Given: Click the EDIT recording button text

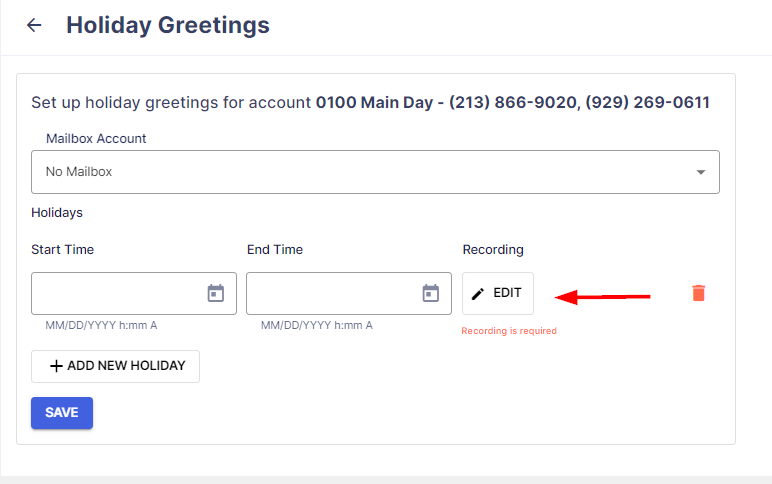Looking at the screenshot, I should [x=507, y=293].
